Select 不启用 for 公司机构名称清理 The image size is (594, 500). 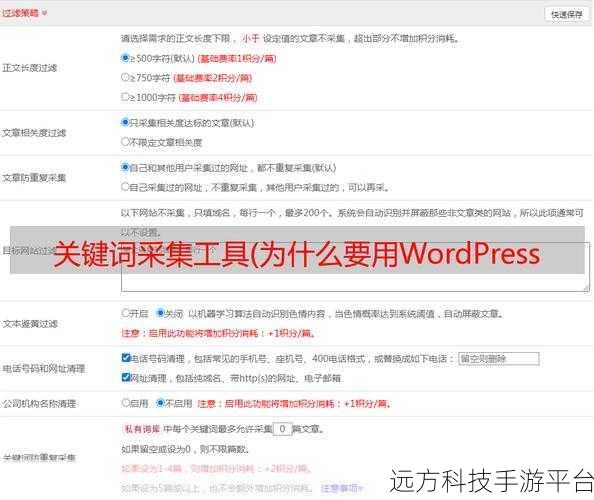[x=160, y=403]
